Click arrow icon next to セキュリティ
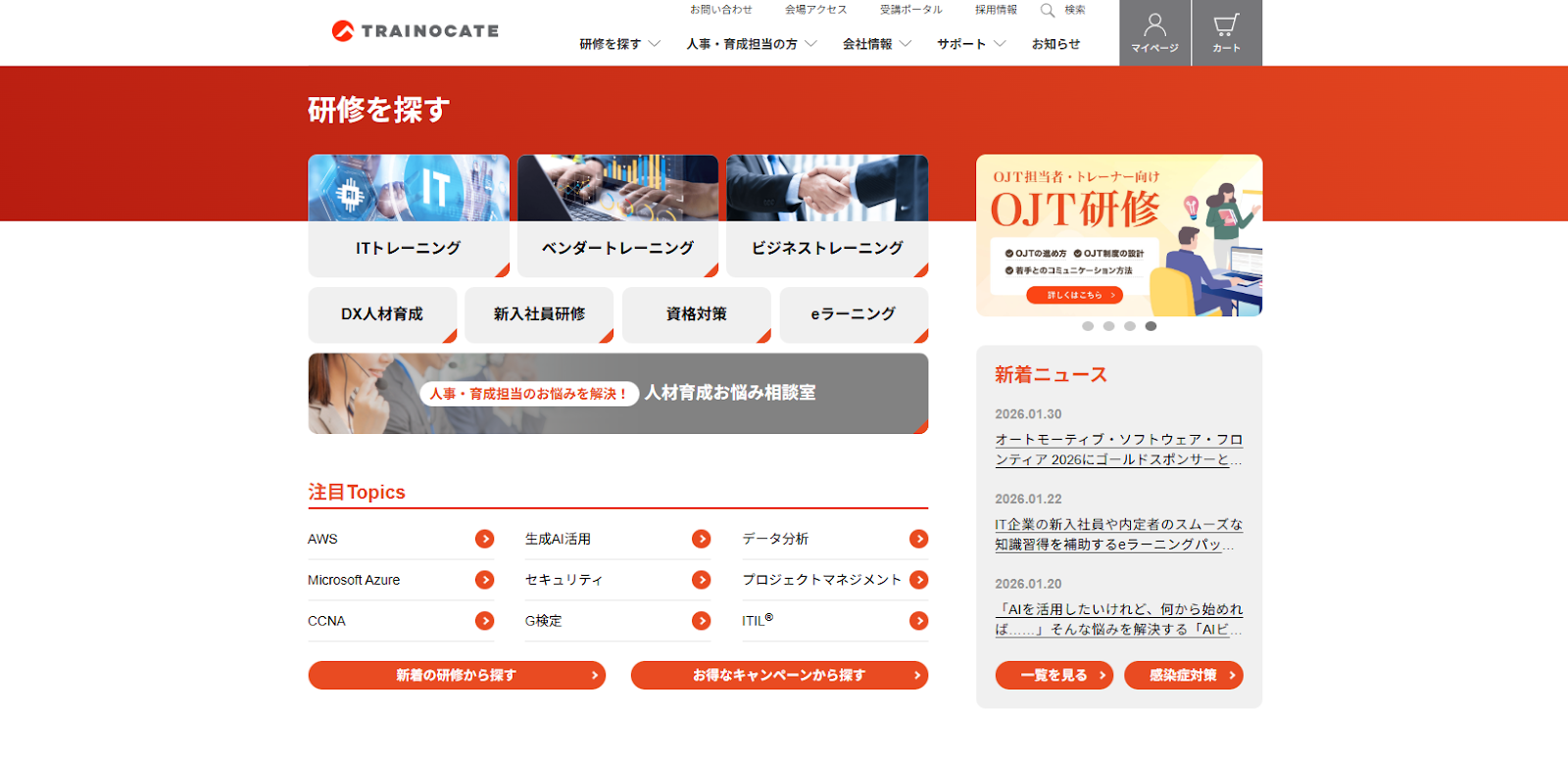 [702, 580]
